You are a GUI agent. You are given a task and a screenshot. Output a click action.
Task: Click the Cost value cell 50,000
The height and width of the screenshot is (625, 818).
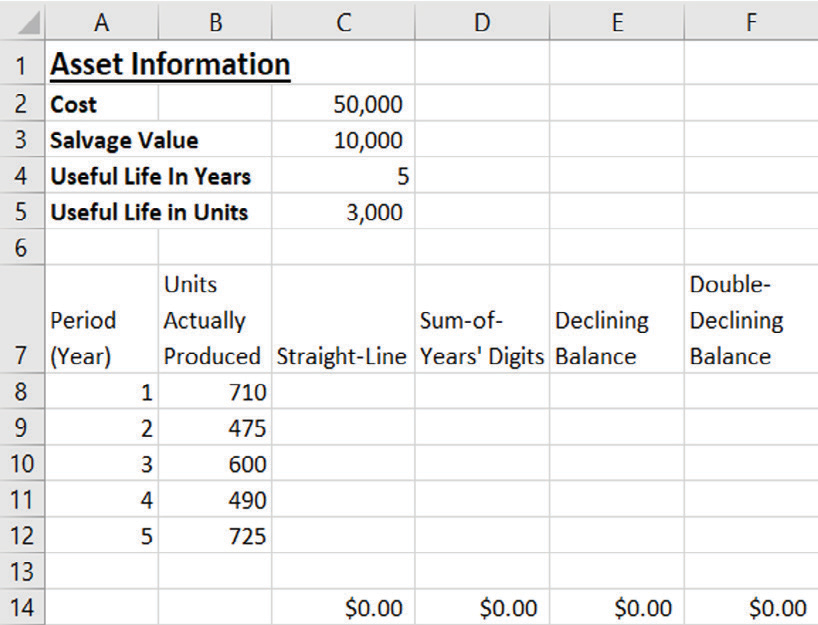click(342, 103)
